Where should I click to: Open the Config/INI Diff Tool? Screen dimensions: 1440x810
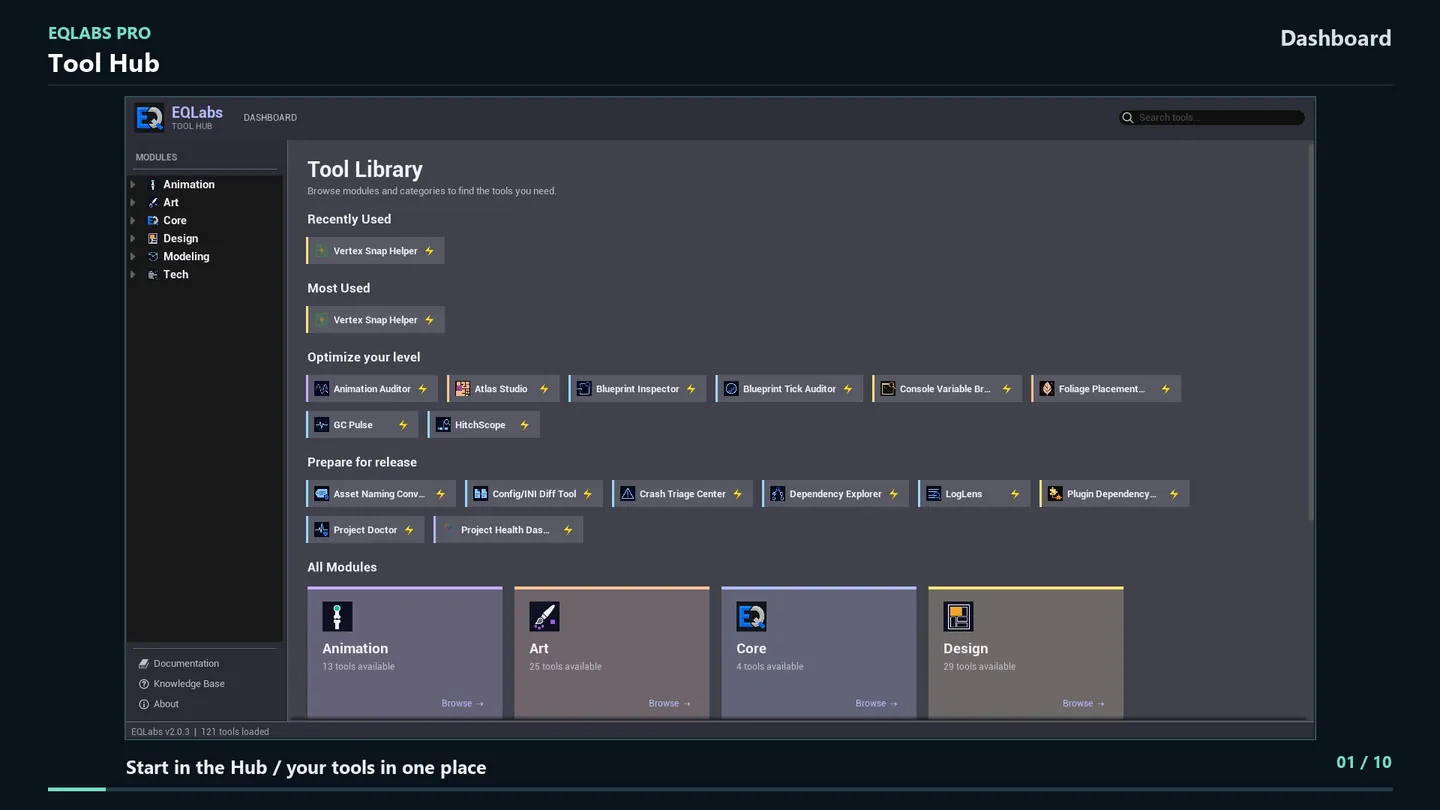pos(534,494)
